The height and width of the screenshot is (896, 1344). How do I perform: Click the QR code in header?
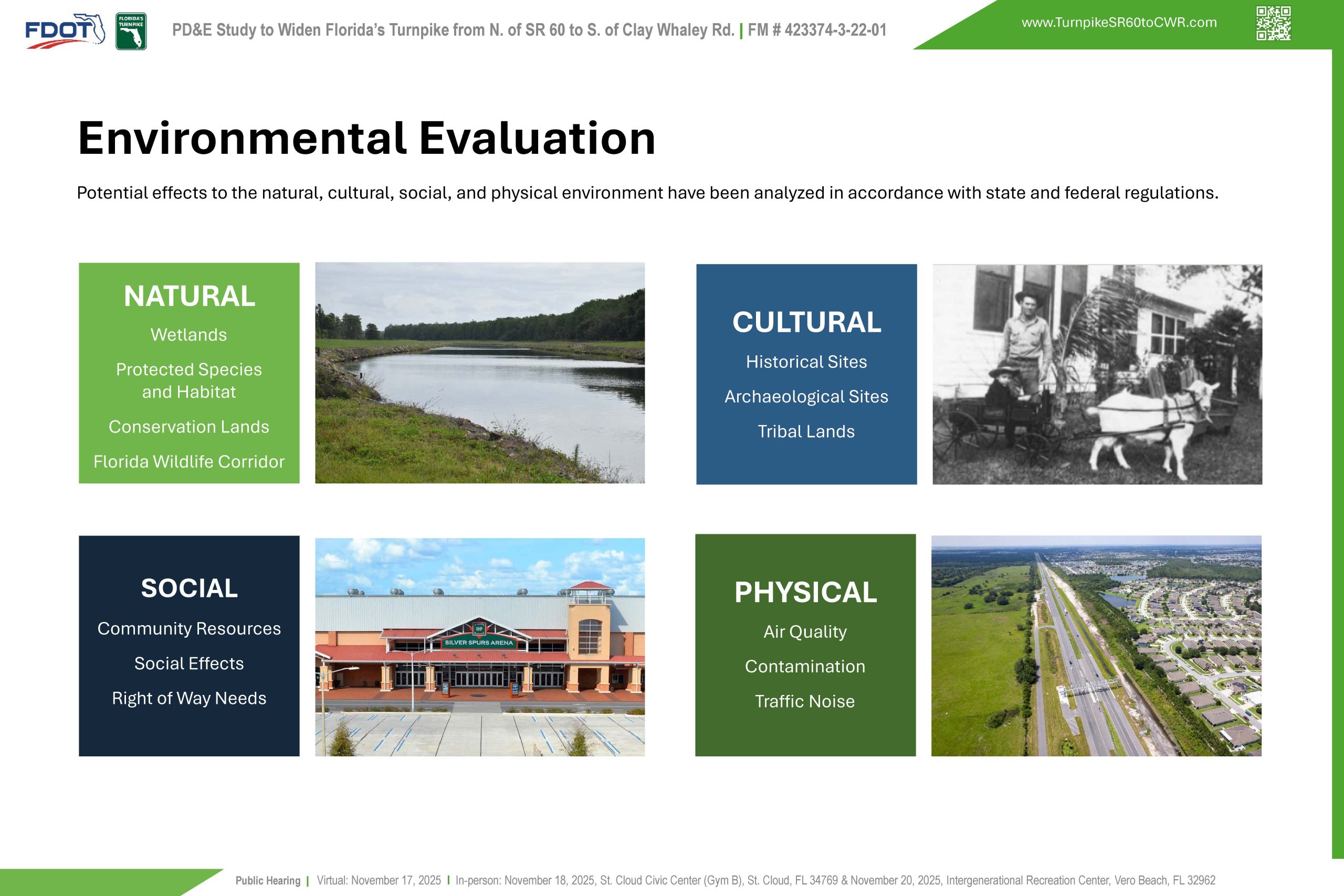coord(1273,24)
